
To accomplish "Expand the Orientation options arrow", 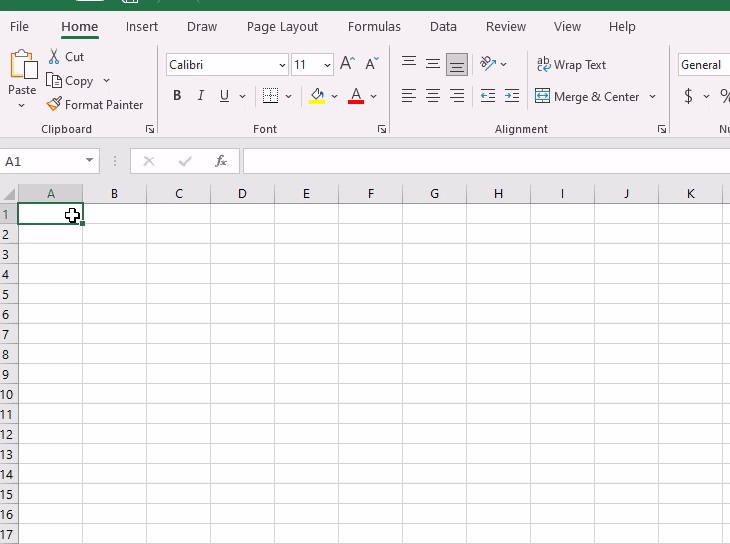I will pos(503,64).
